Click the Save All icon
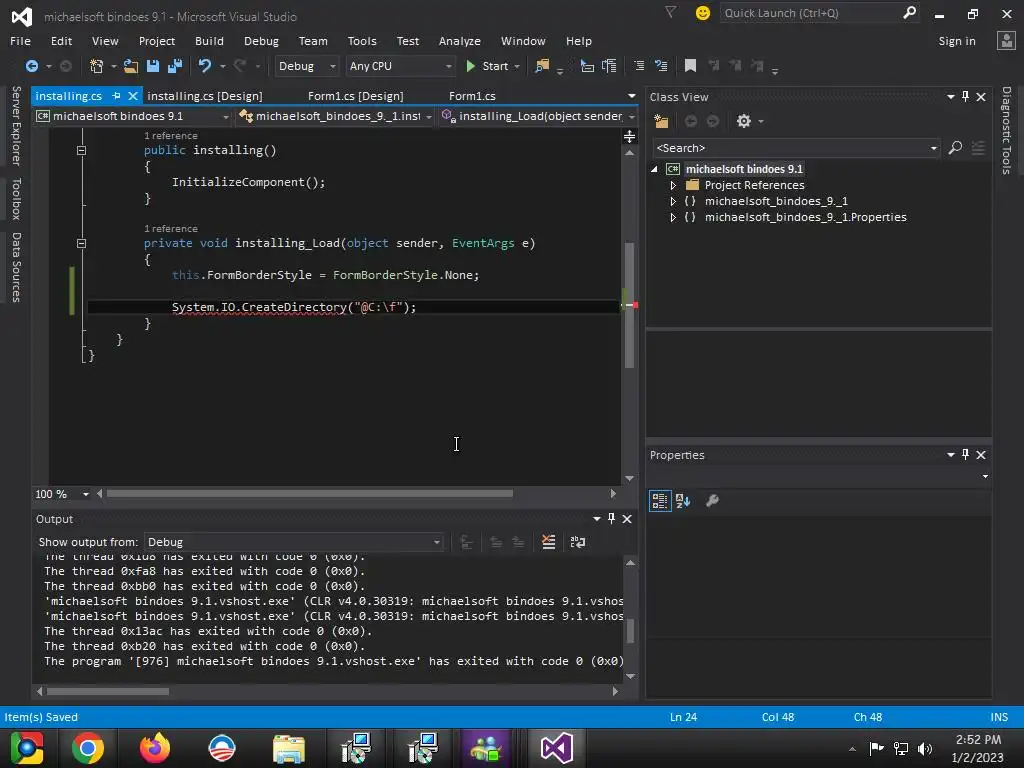The width and height of the screenshot is (1024, 768). coord(175,66)
